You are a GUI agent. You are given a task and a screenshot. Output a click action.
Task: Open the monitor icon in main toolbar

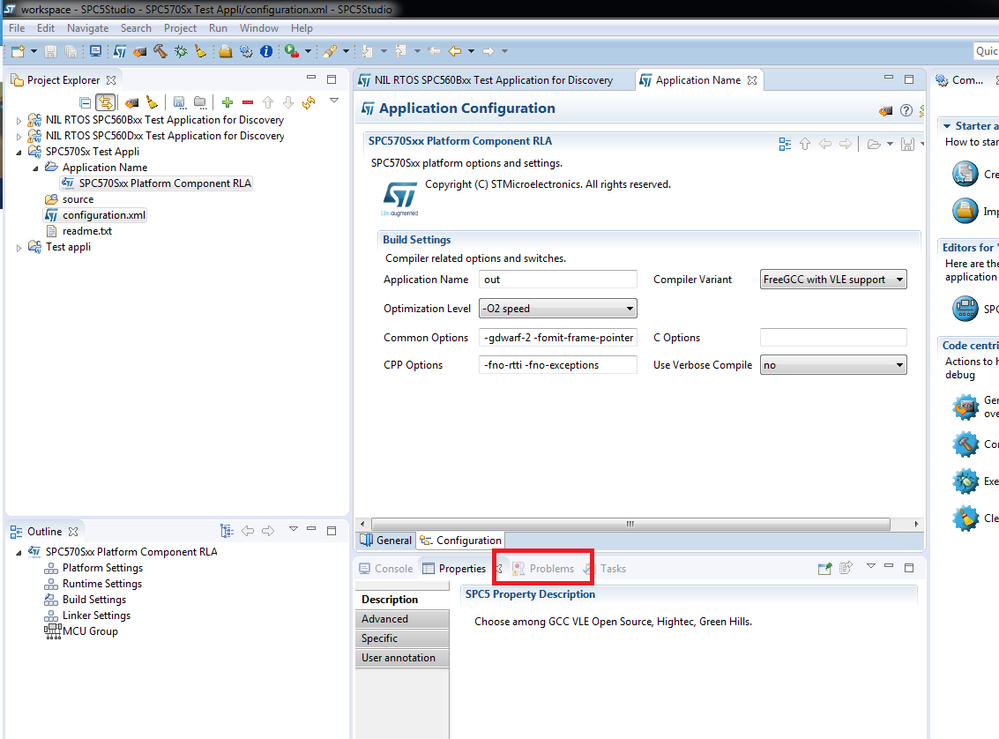point(96,51)
